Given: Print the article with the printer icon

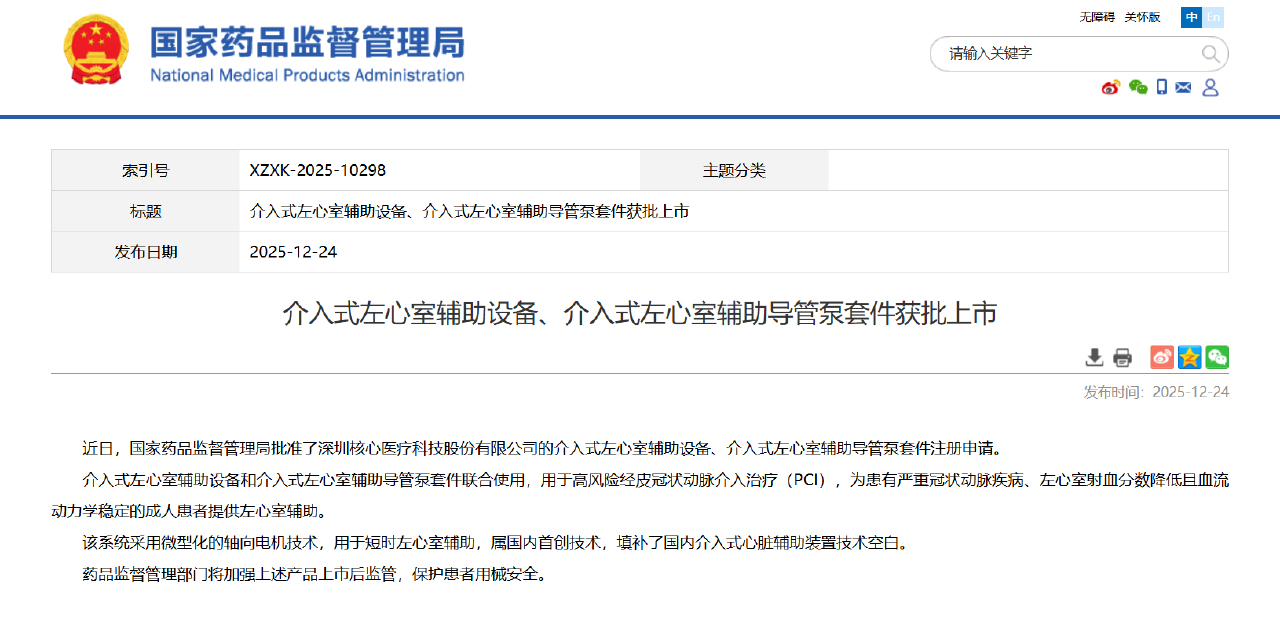Looking at the screenshot, I should pyautogui.click(x=1123, y=357).
